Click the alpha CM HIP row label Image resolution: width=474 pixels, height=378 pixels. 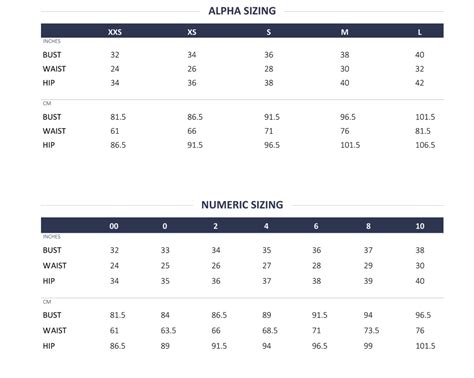pos(49,145)
